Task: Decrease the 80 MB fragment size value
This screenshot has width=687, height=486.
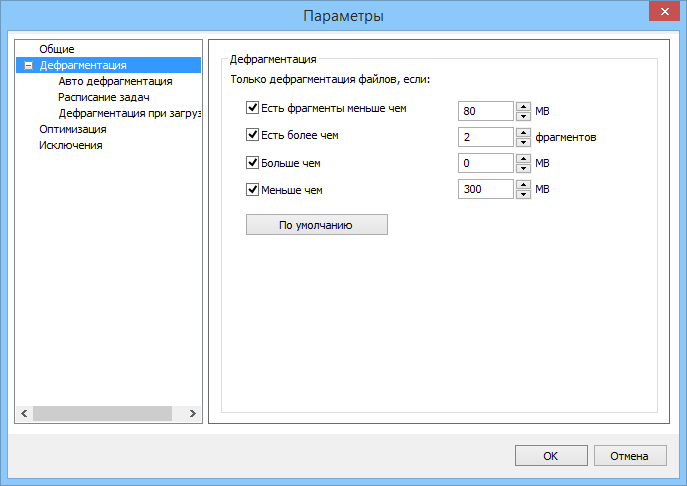Action: tap(523, 116)
